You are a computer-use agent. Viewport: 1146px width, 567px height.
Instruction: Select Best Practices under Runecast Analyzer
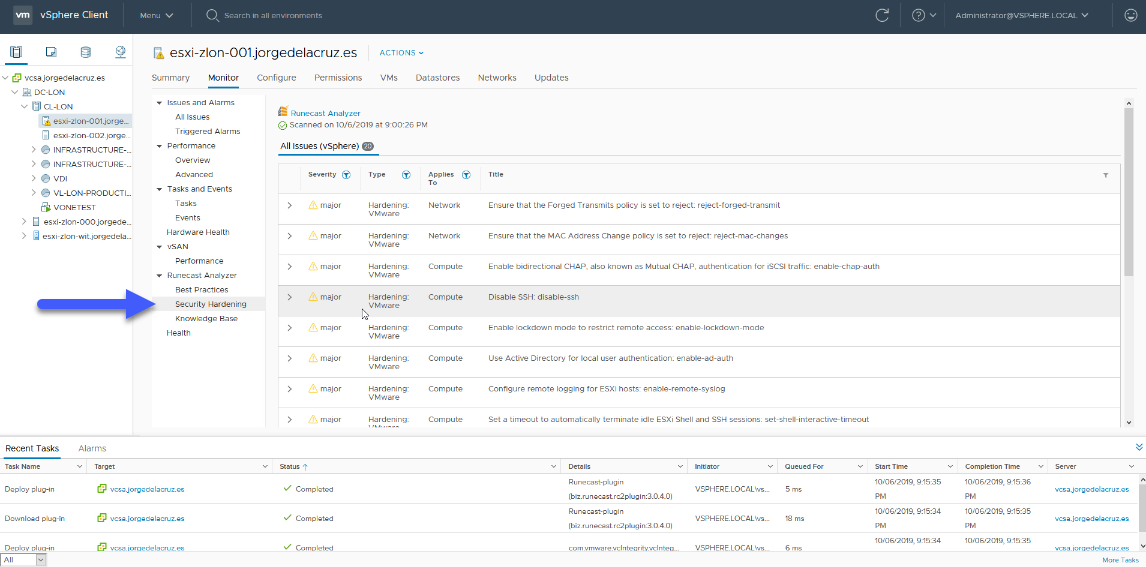(202, 289)
